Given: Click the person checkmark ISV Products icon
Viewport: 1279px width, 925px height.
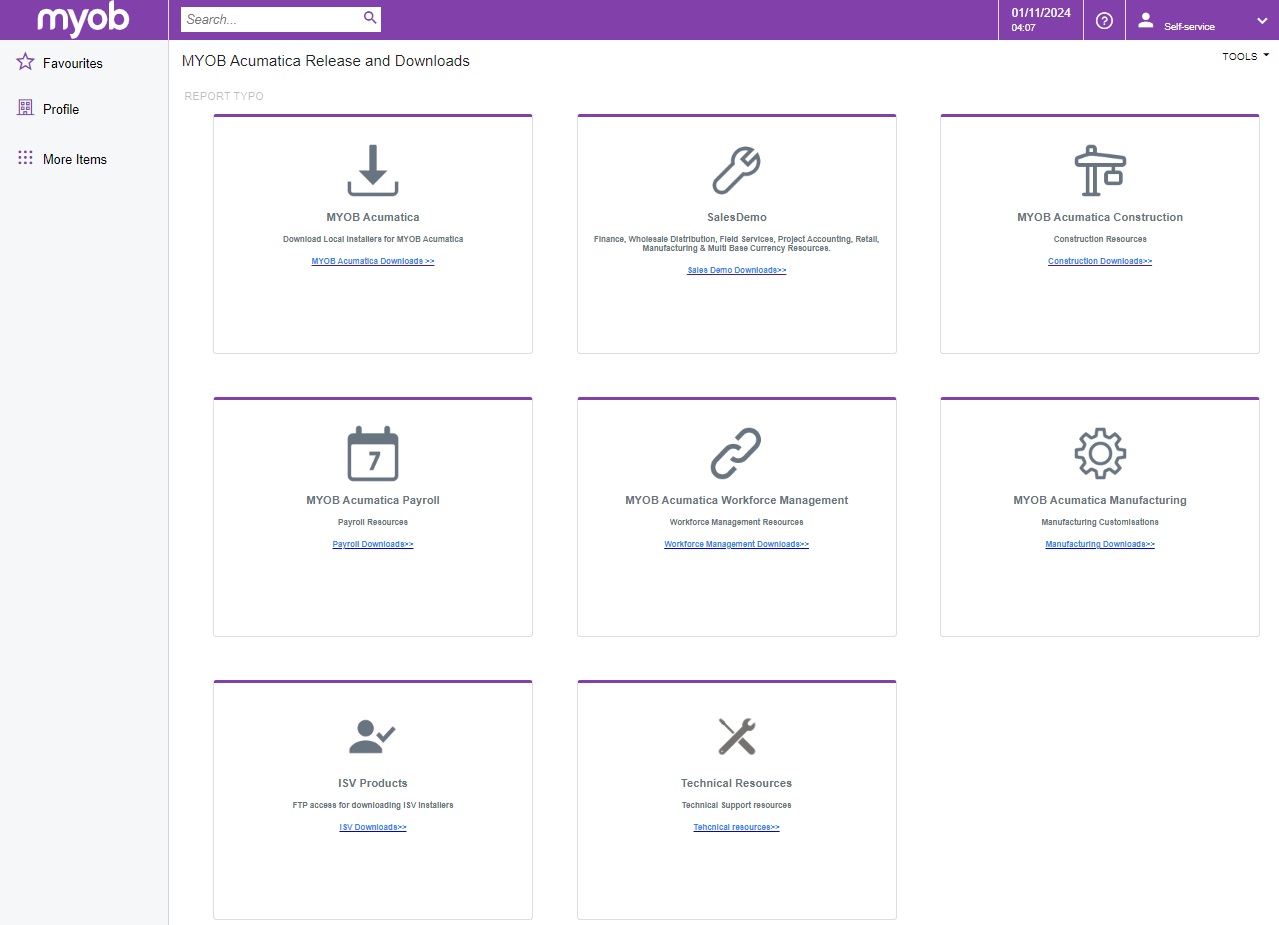Looking at the screenshot, I should pyautogui.click(x=373, y=737).
